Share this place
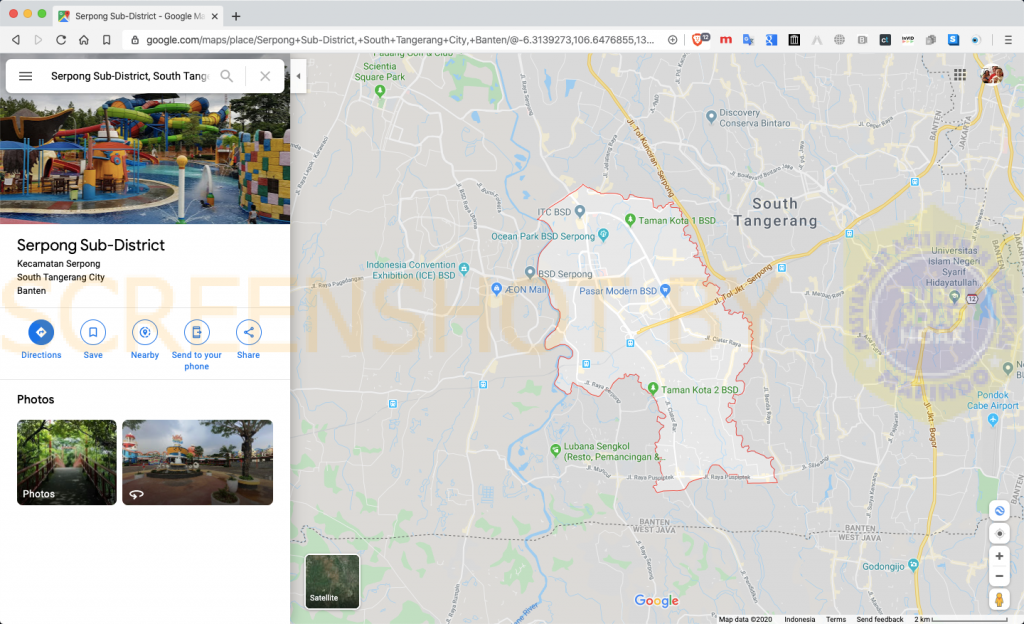The image size is (1024, 624). pyautogui.click(x=248, y=339)
